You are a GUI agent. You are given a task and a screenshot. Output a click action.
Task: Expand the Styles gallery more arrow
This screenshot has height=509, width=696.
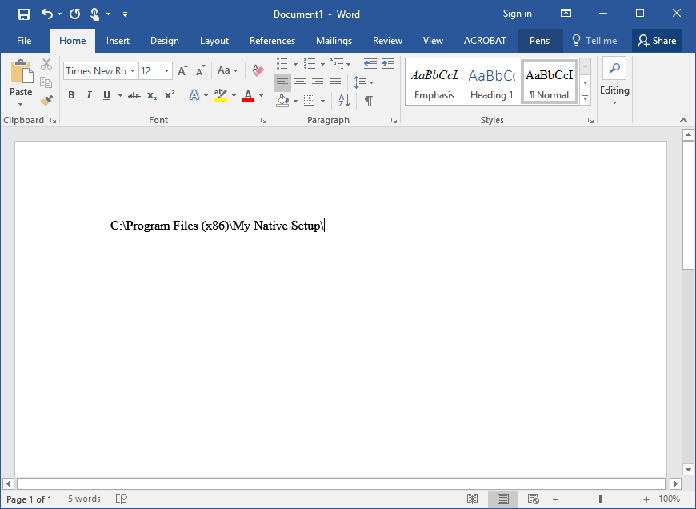(585, 98)
